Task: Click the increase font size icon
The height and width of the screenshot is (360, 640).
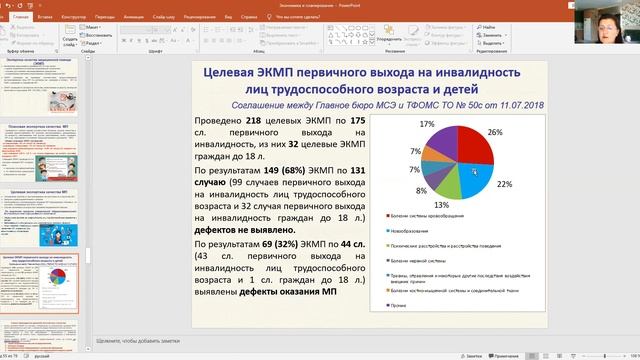Action: [x=175, y=30]
